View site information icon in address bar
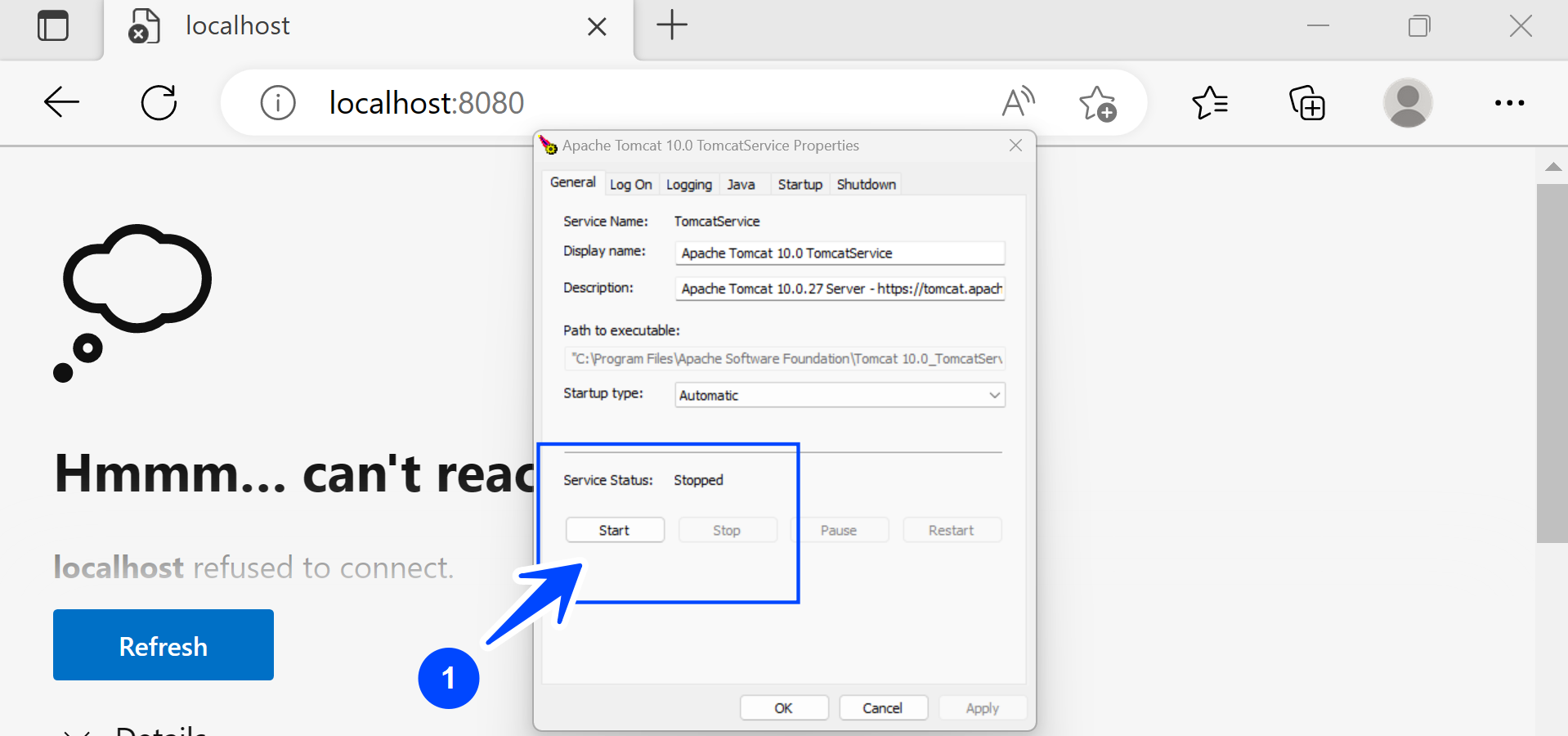Screen dimensions: 1568x736 pos(278,103)
